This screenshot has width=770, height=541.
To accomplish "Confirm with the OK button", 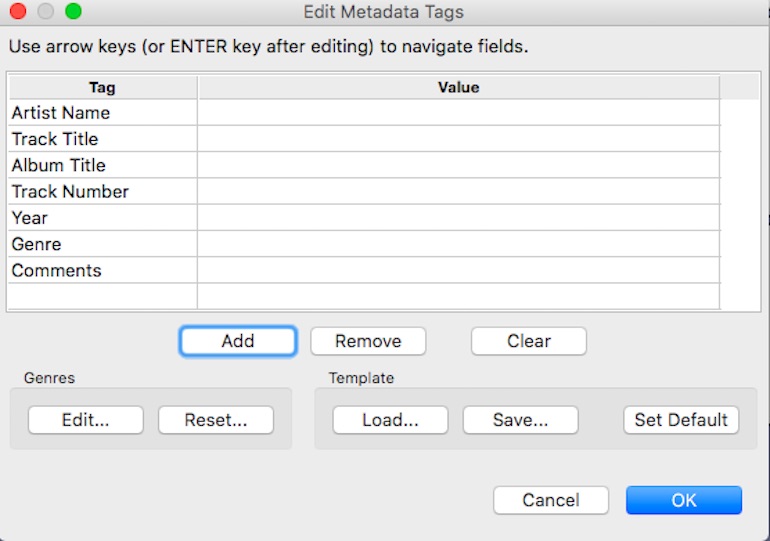I will pyautogui.click(x=684, y=500).
